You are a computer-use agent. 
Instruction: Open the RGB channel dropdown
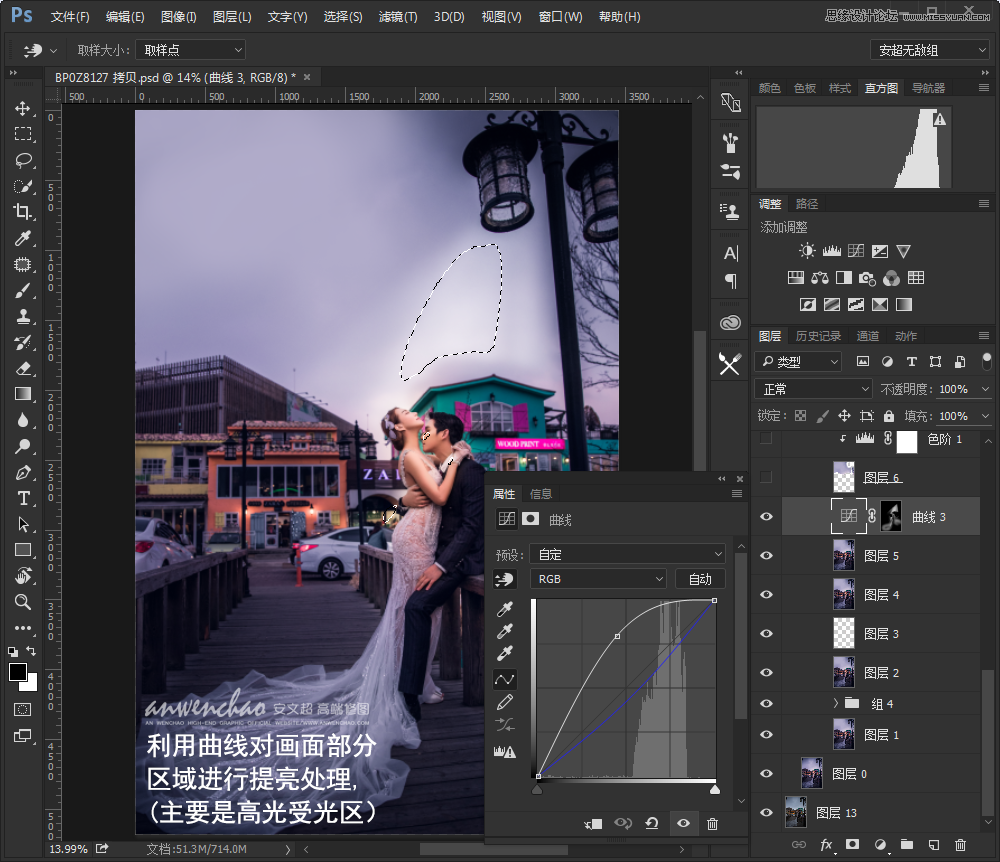598,579
